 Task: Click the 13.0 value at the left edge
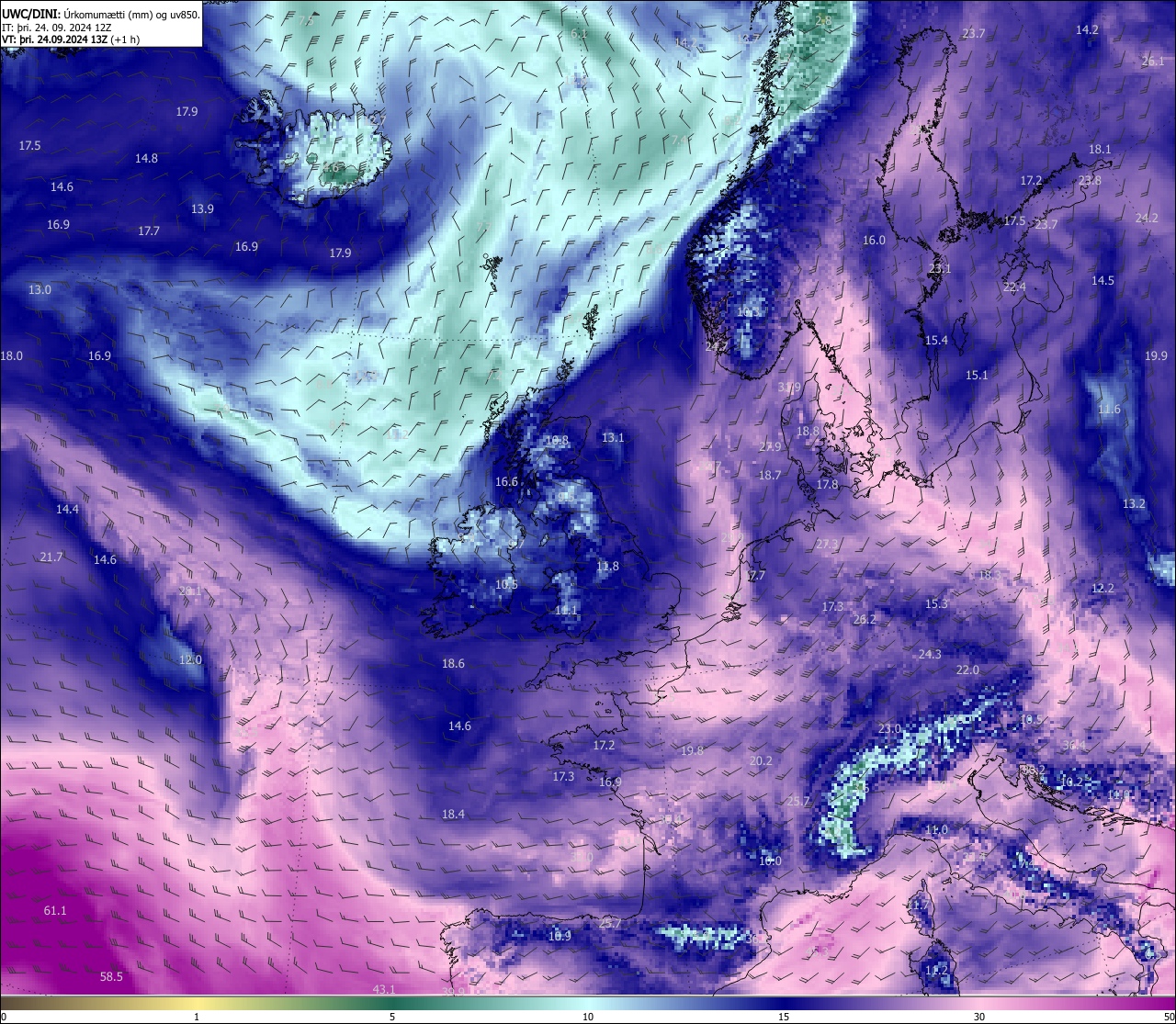pyautogui.click(x=40, y=289)
